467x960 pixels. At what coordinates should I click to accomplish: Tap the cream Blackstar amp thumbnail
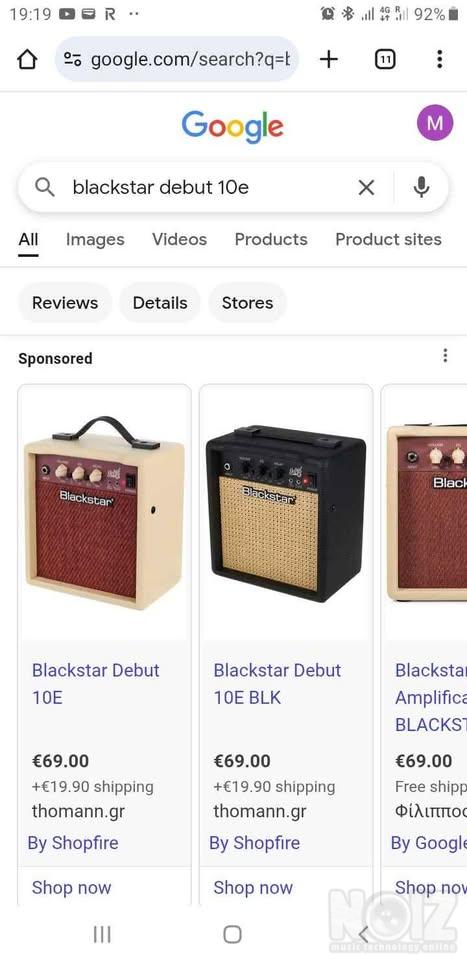pos(104,512)
